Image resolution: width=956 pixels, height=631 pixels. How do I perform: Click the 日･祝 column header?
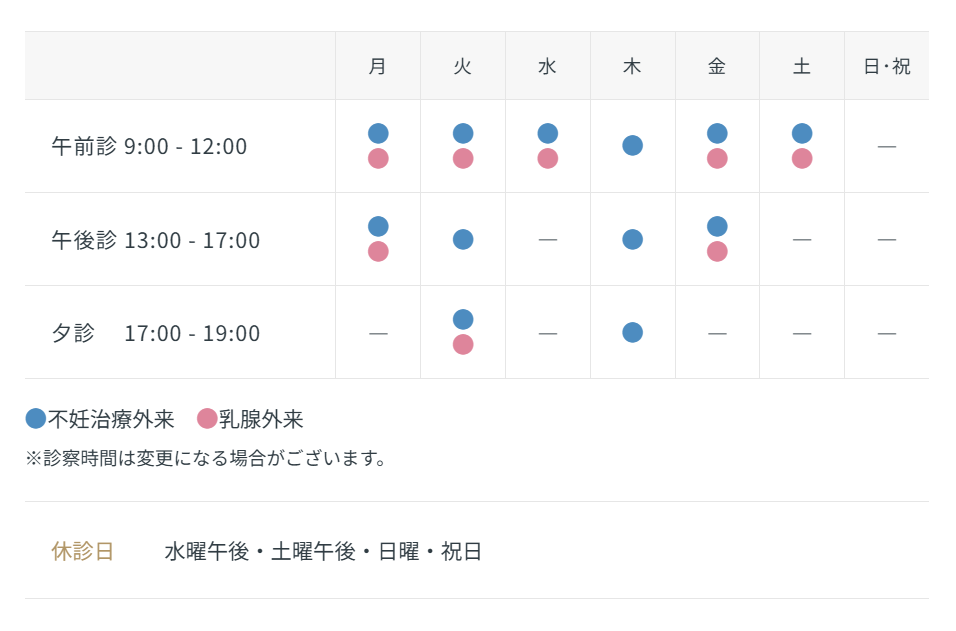[x=886, y=66]
